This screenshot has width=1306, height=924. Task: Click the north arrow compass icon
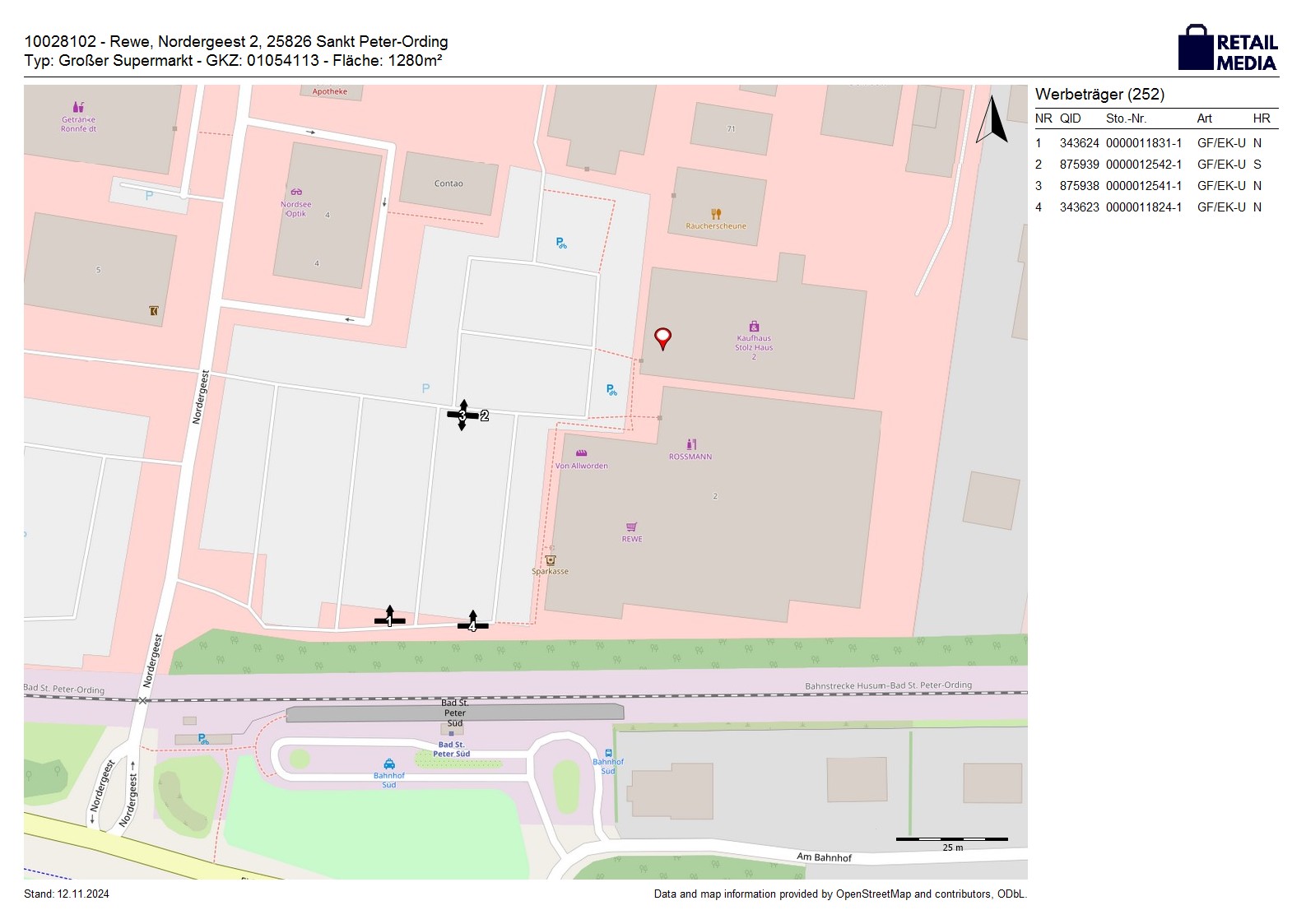(992, 120)
